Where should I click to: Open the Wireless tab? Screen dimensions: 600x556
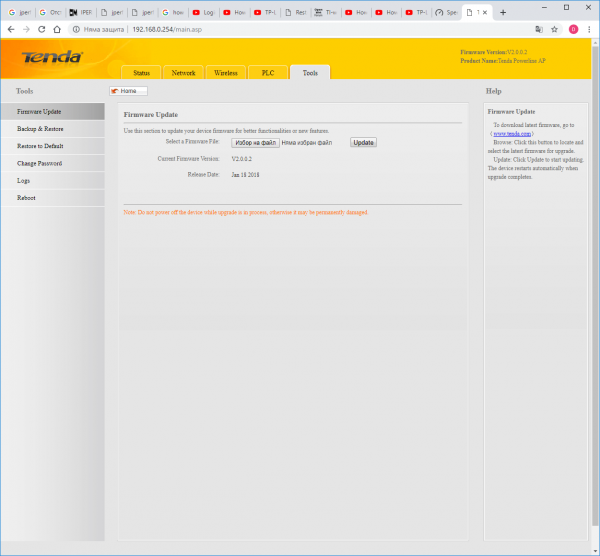point(226,73)
